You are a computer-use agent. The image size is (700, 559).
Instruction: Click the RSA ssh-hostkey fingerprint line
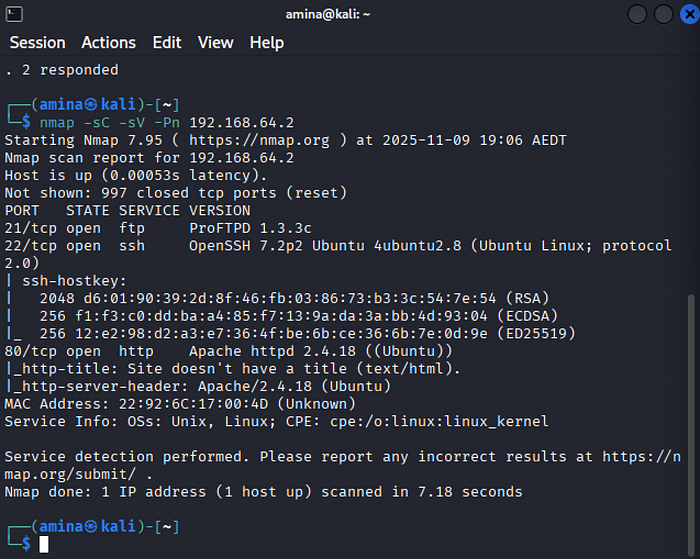point(294,298)
